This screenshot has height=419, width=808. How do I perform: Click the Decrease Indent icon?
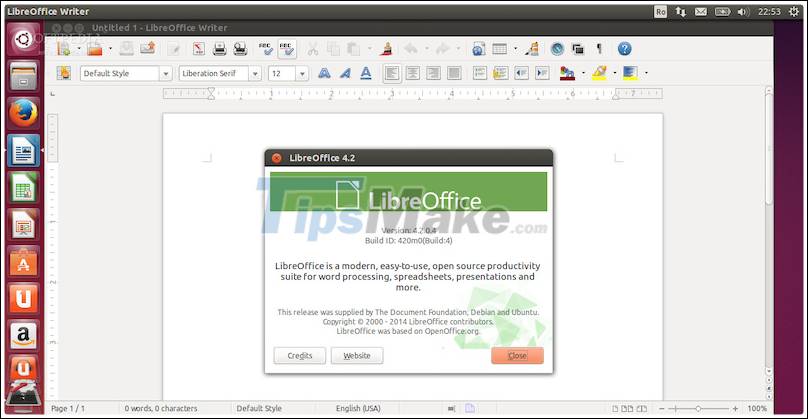521,73
